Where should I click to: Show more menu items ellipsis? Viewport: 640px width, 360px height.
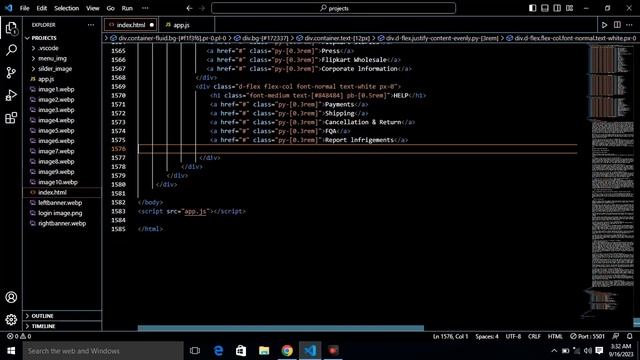coord(145,8)
